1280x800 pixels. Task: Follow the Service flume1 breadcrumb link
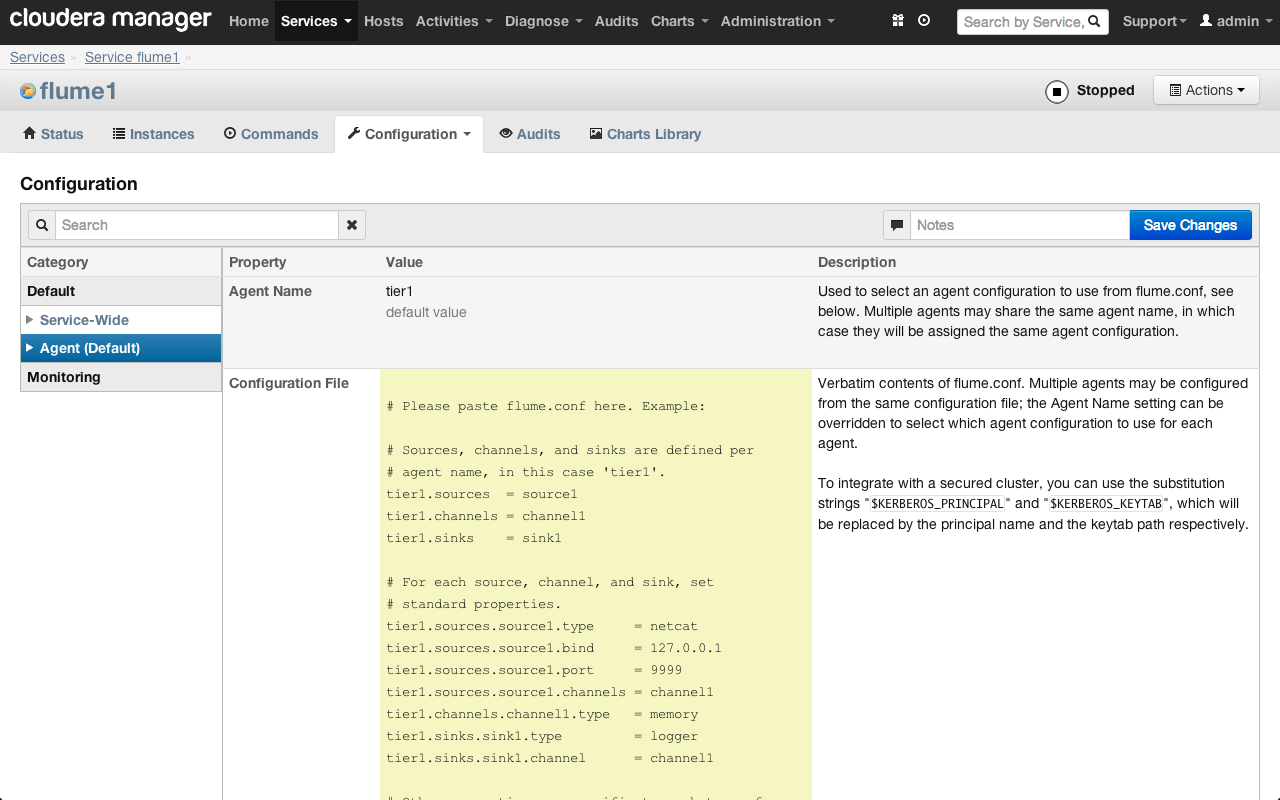[132, 57]
